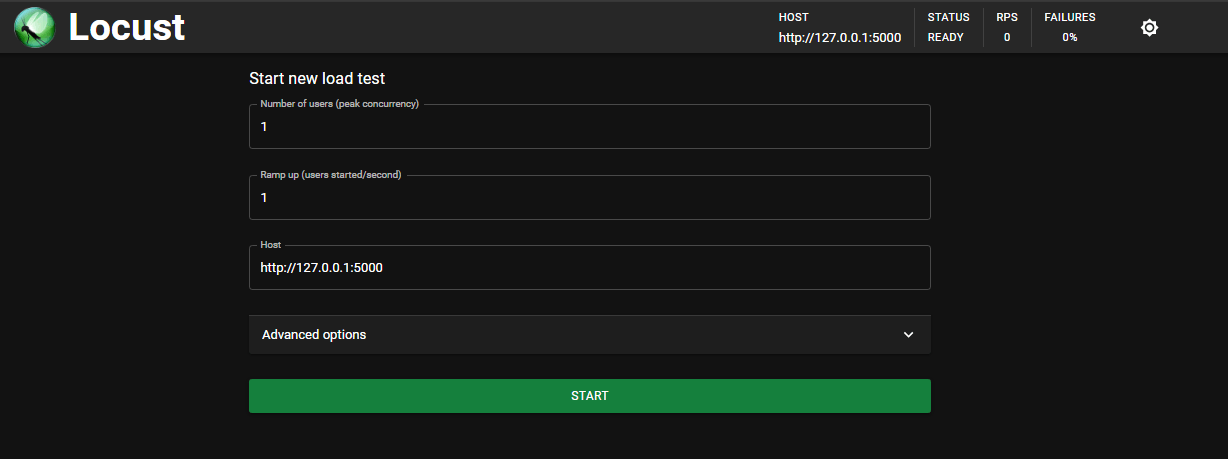The height and width of the screenshot is (459, 1228).
Task: Click into the Ramp up input field
Action: tap(589, 198)
